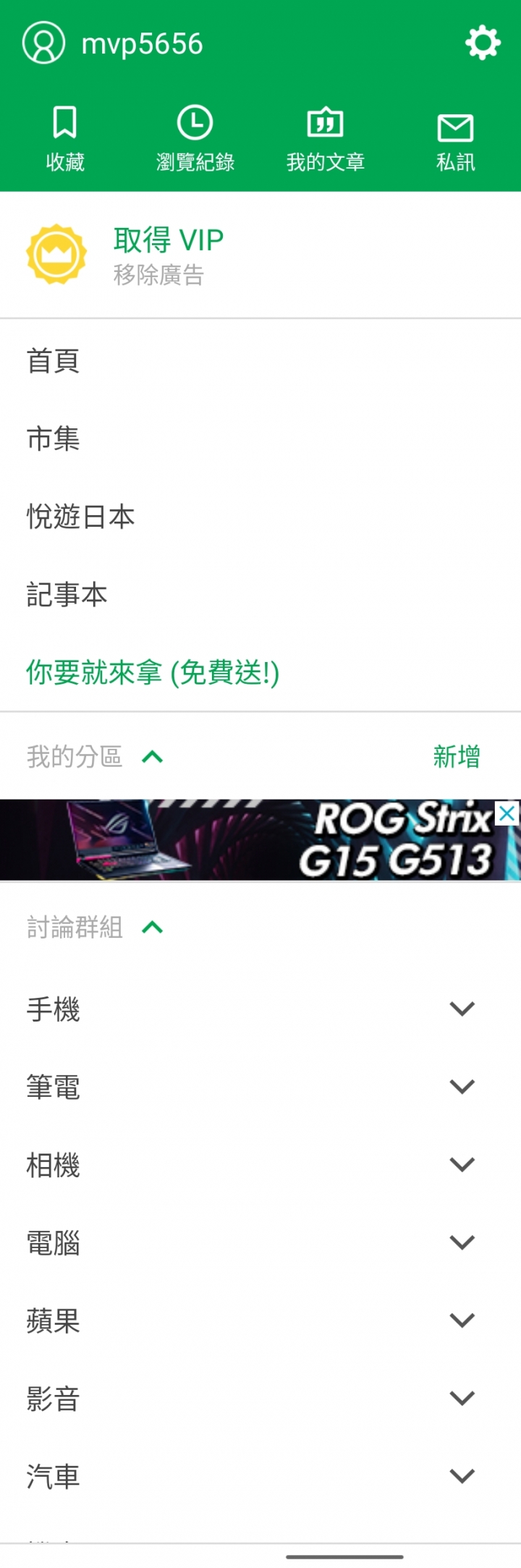
Task: Open the 收藏 bookmark icon
Action: coord(65,122)
